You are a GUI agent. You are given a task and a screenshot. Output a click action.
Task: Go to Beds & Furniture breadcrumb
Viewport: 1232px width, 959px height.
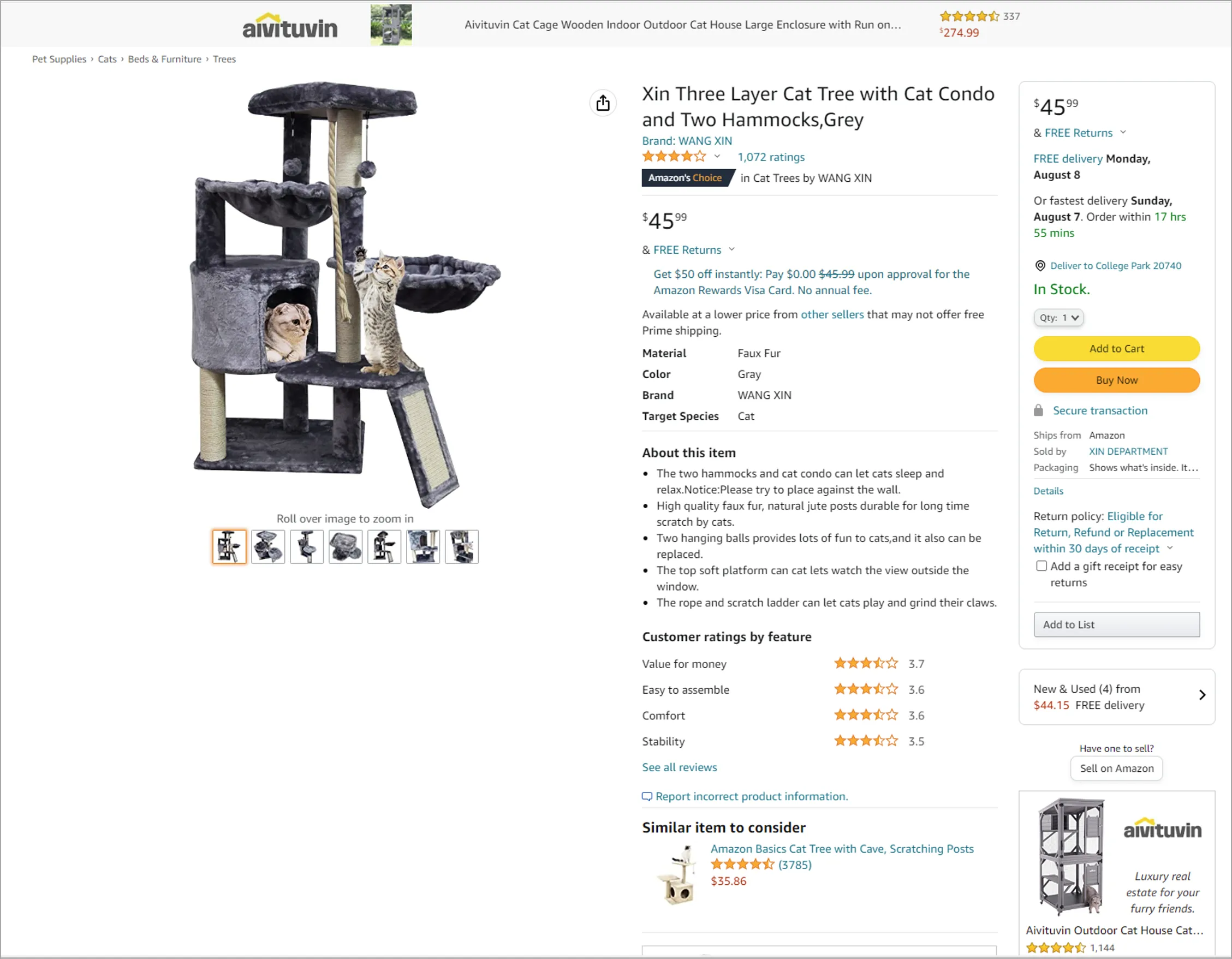(x=164, y=59)
